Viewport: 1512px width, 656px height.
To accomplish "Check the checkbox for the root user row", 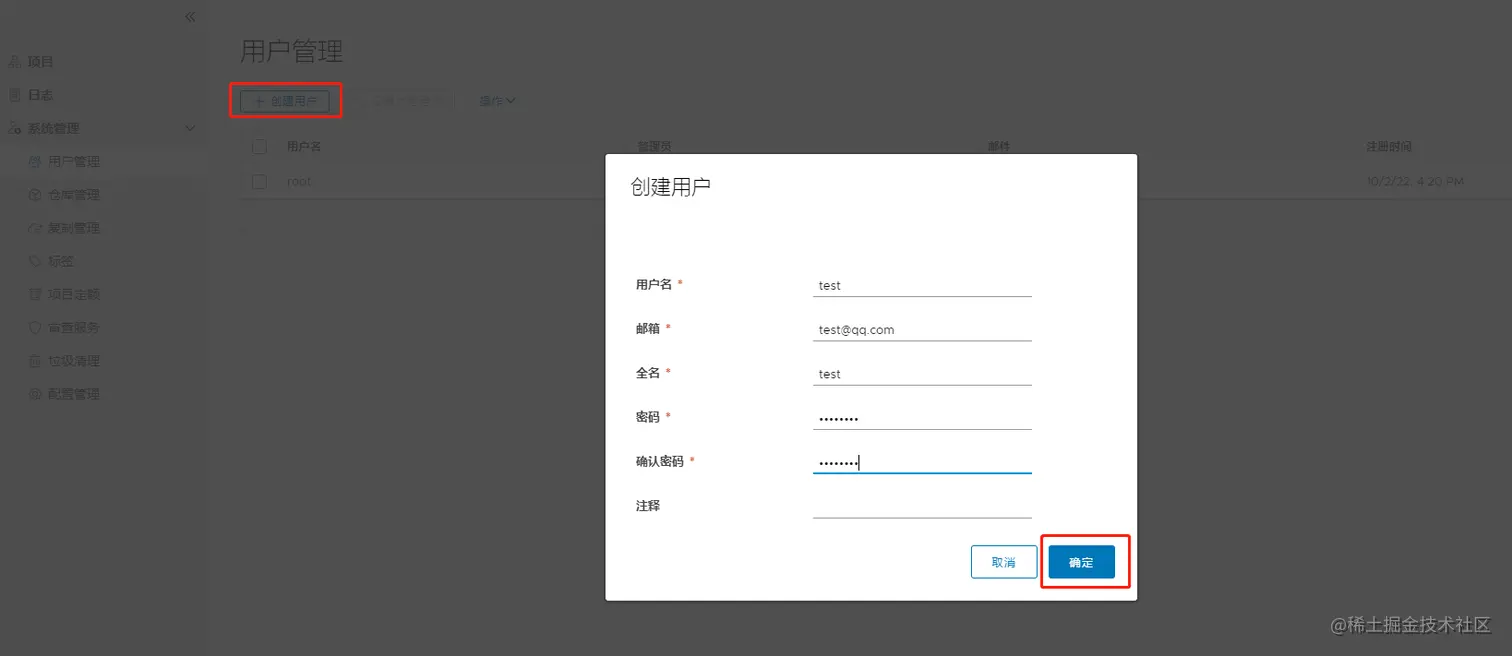I will [x=260, y=182].
